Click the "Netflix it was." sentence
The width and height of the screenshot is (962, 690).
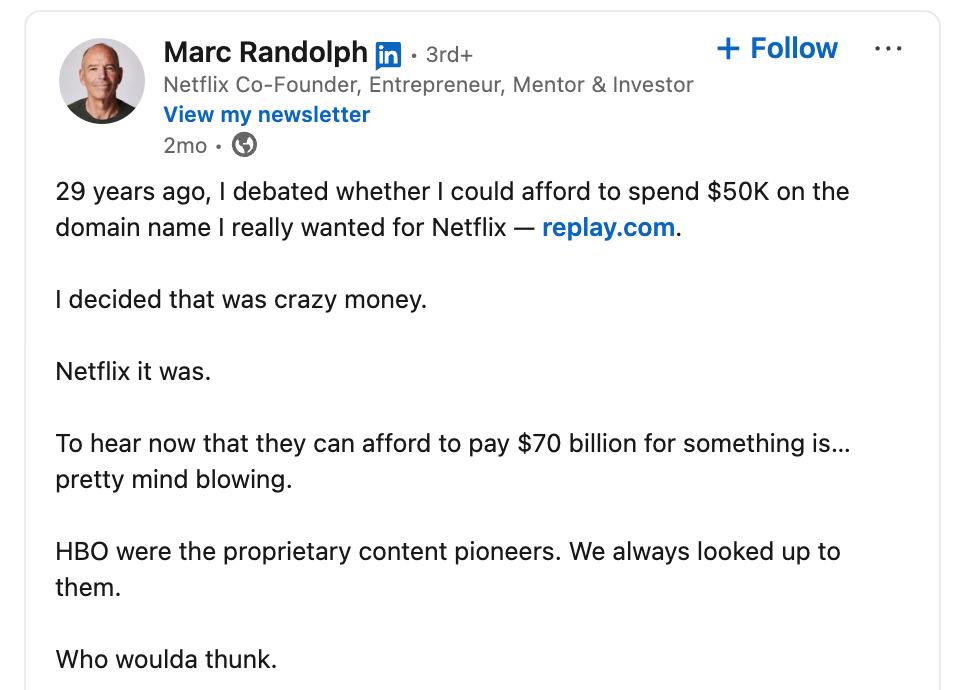(133, 371)
